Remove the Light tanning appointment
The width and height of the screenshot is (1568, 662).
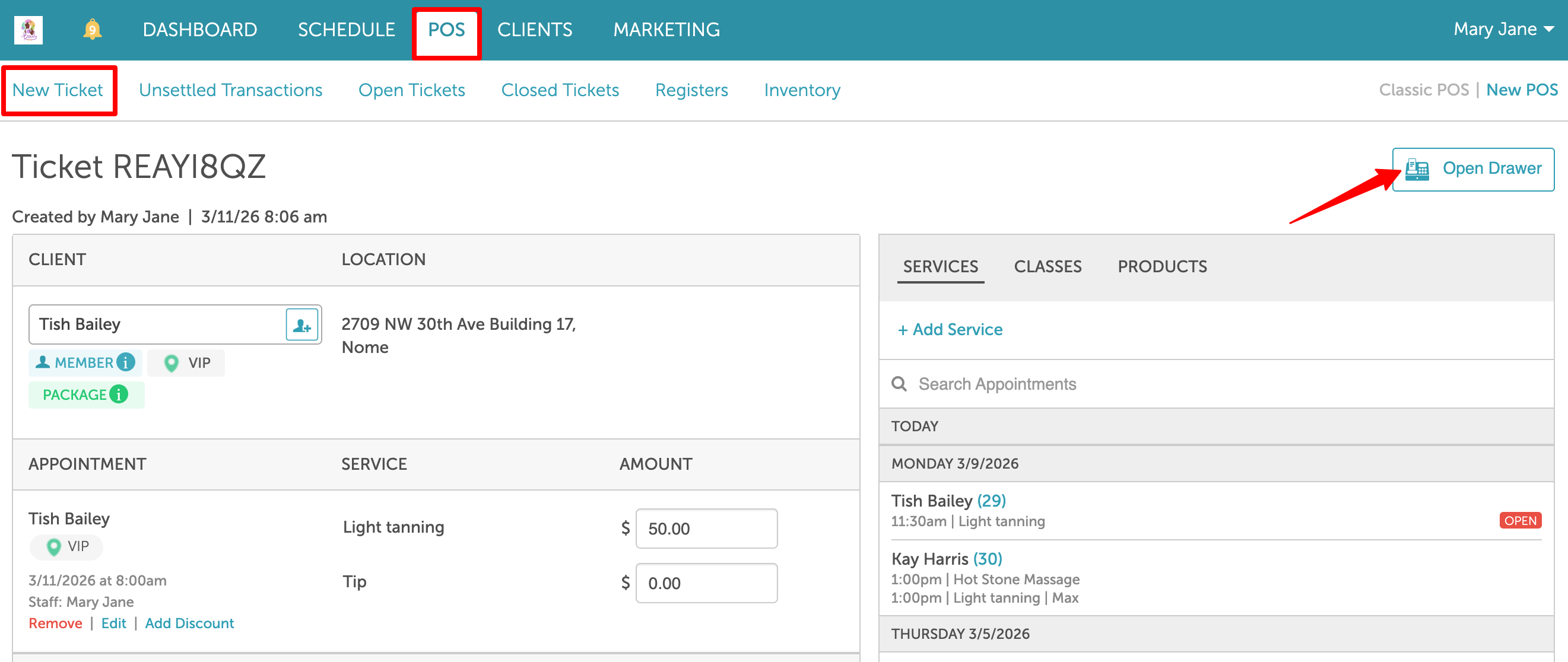55,623
